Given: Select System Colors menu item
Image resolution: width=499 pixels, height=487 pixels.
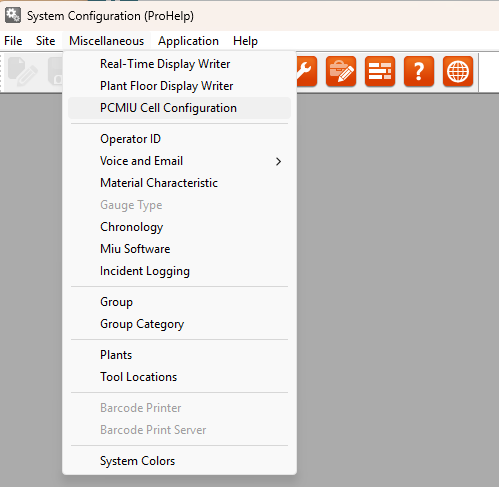Looking at the screenshot, I should [x=179, y=461].
